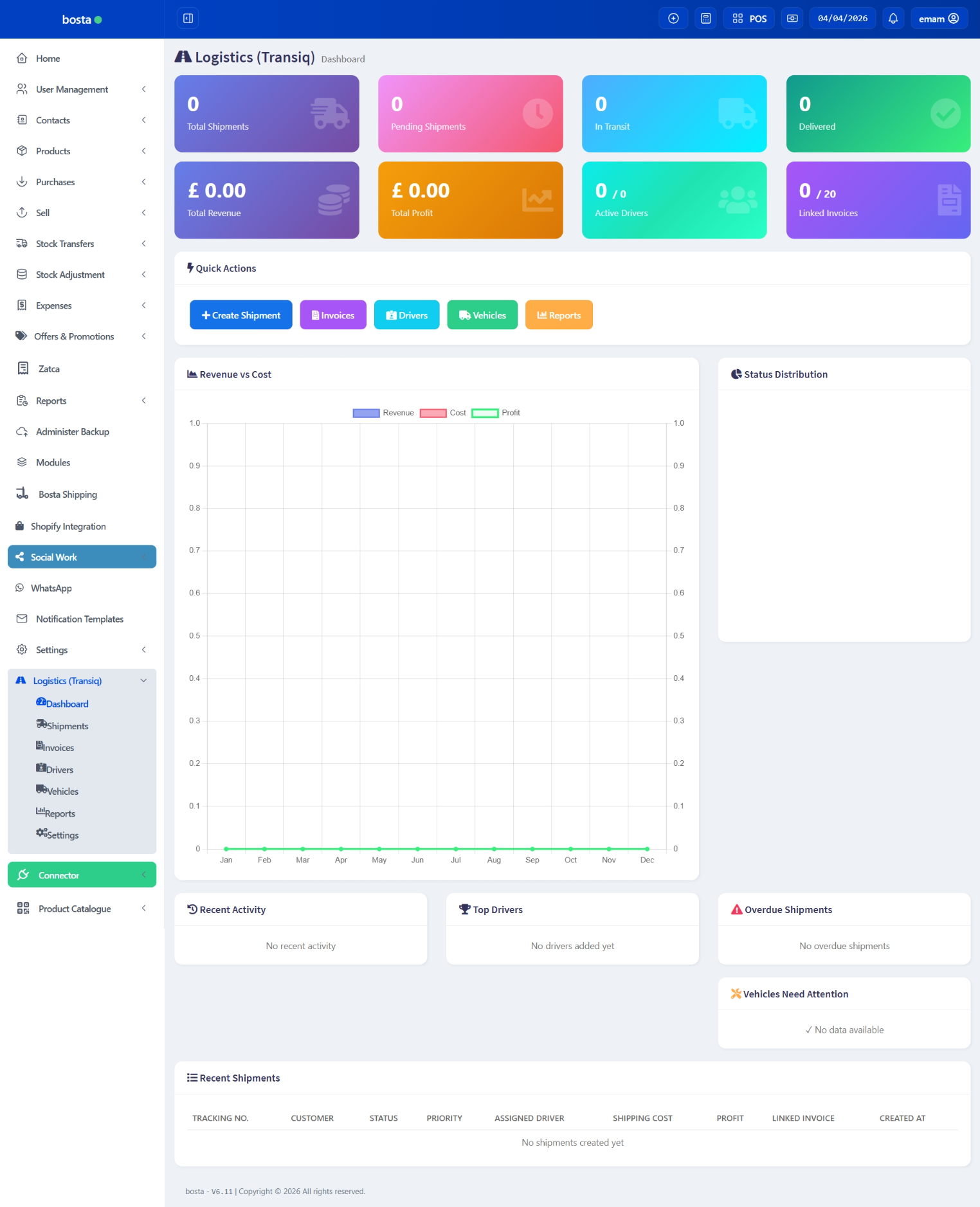
Task: Open Bosta Shipping sidebar item
Action: [68, 495]
